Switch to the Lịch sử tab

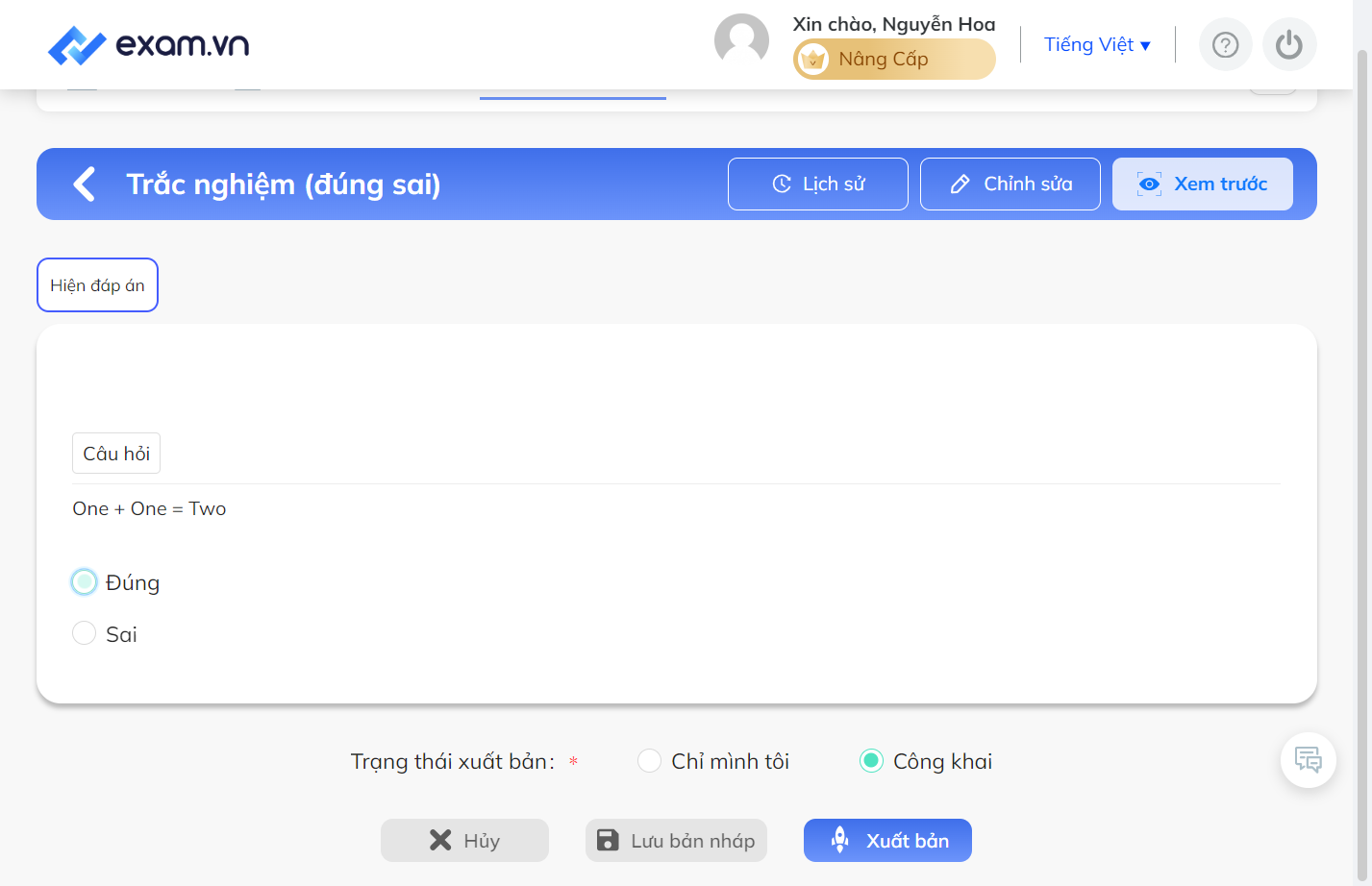tap(818, 184)
